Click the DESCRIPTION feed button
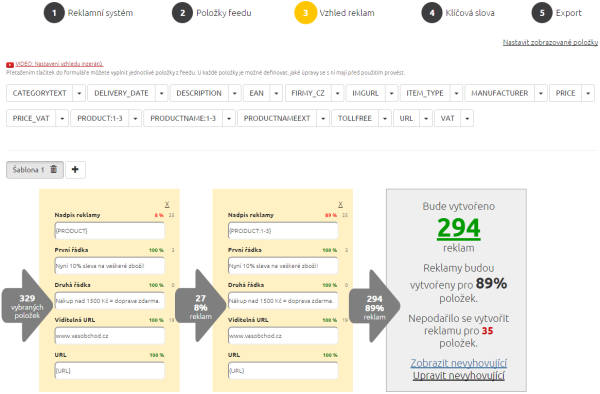This screenshot has height=394, width=600. [199, 93]
